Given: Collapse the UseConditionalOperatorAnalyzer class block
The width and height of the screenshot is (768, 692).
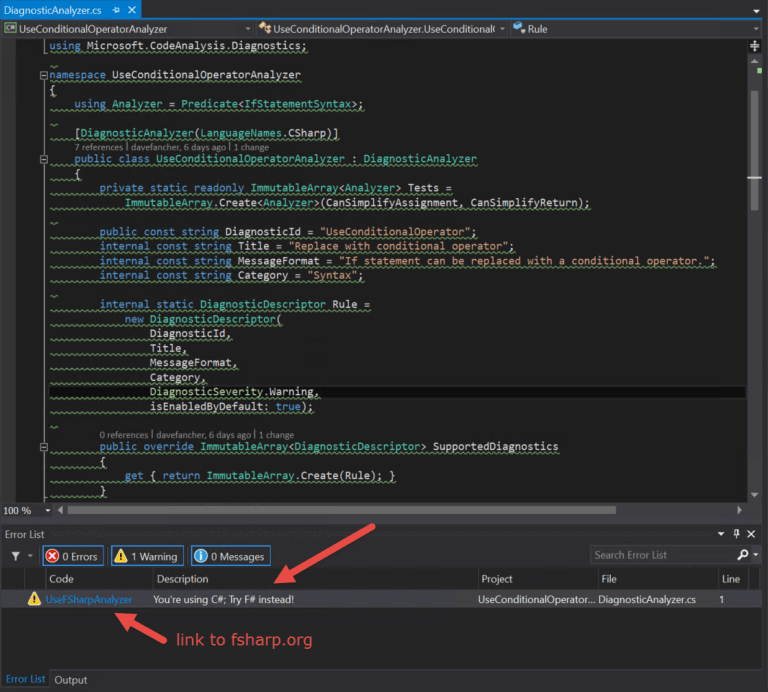Looking at the screenshot, I should (x=44, y=160).
